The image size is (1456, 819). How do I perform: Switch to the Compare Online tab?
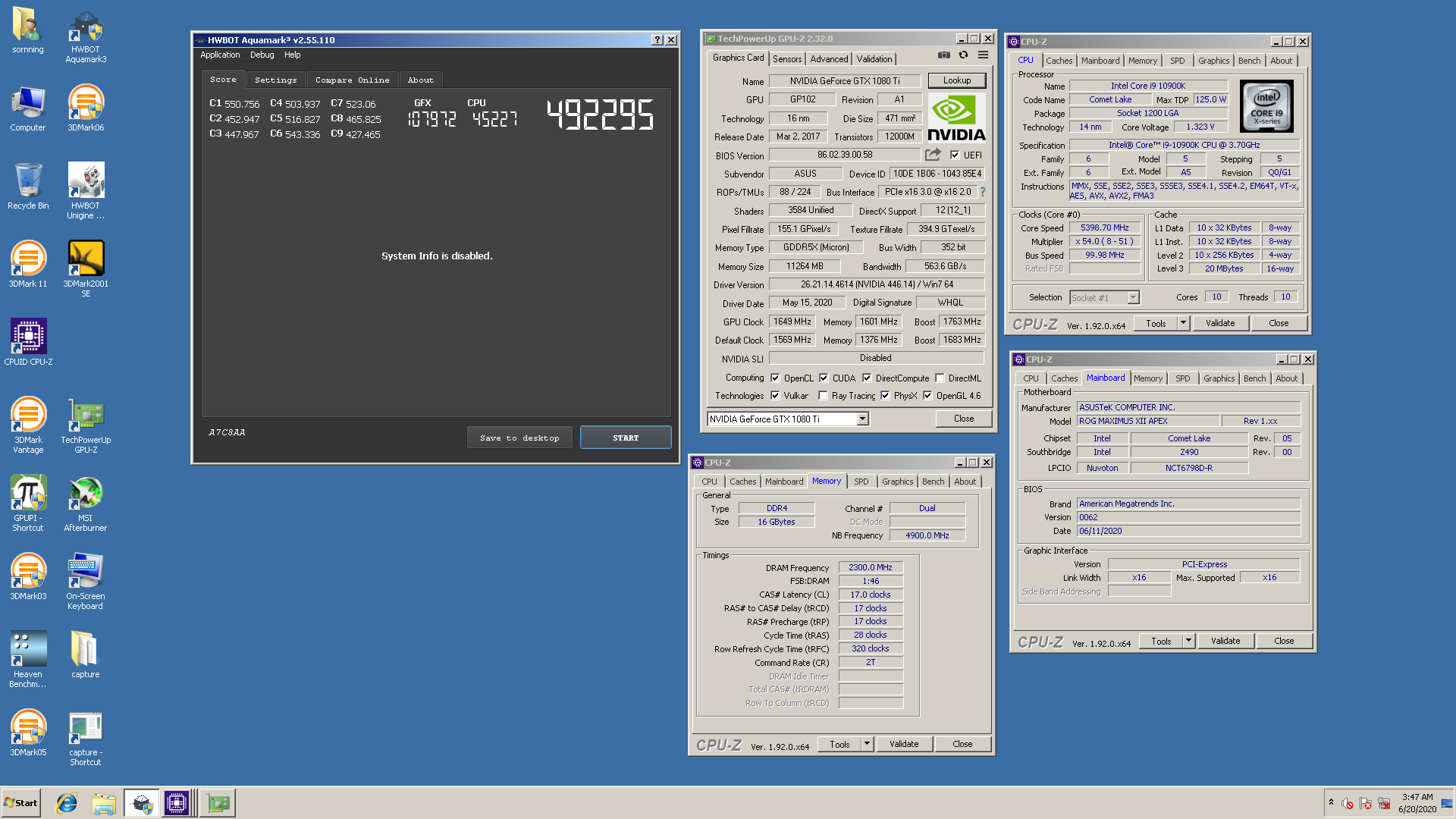353,80
